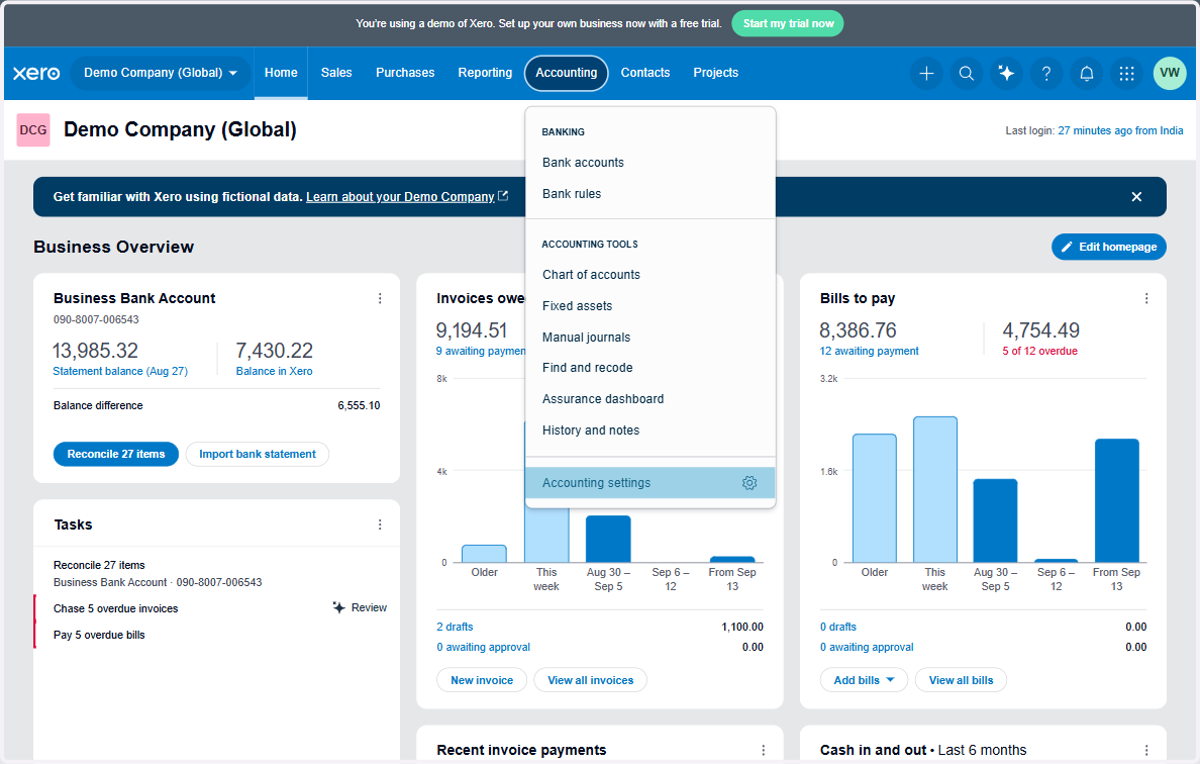The width and height of the screenshot is (1200, 764).
Task: Click Bills chart bar for Older
Action: [874, 499]
